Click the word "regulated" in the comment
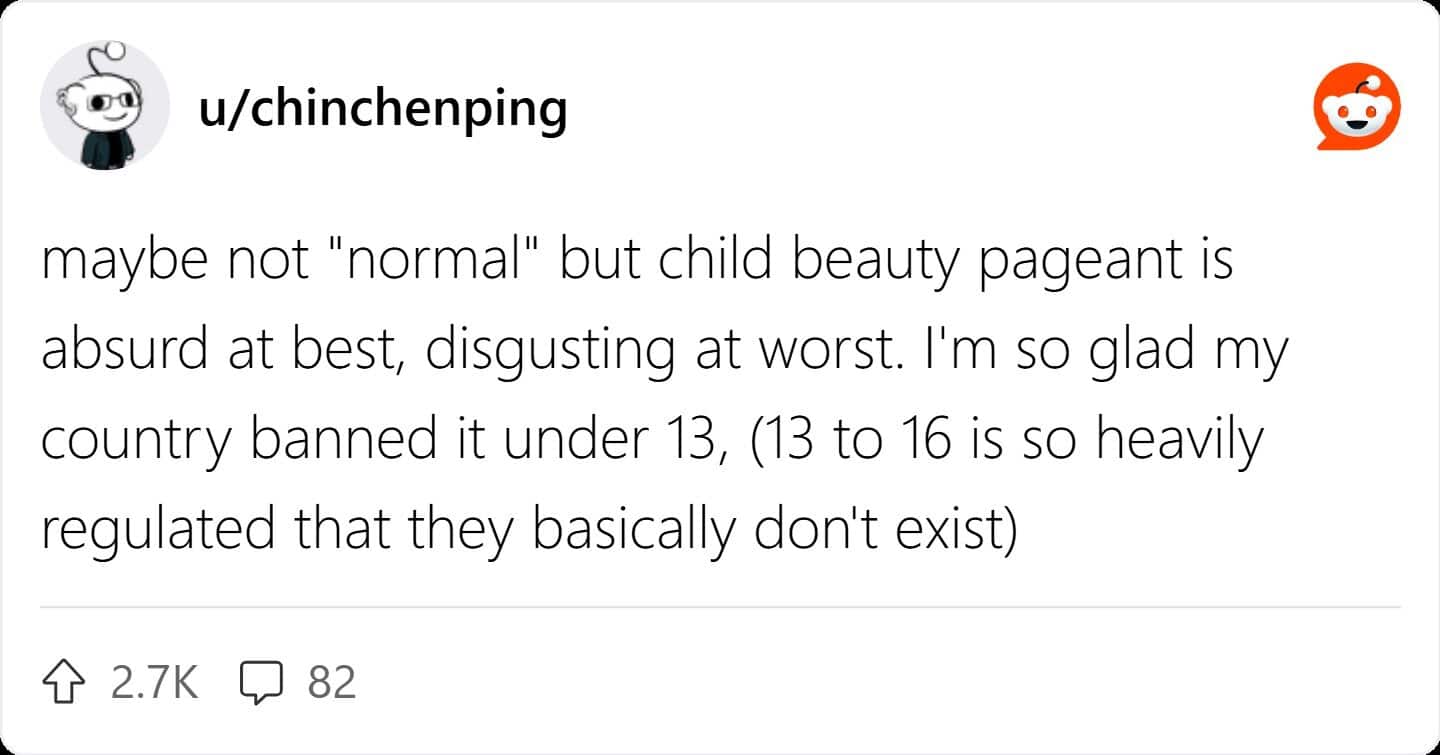 (158, 530)
